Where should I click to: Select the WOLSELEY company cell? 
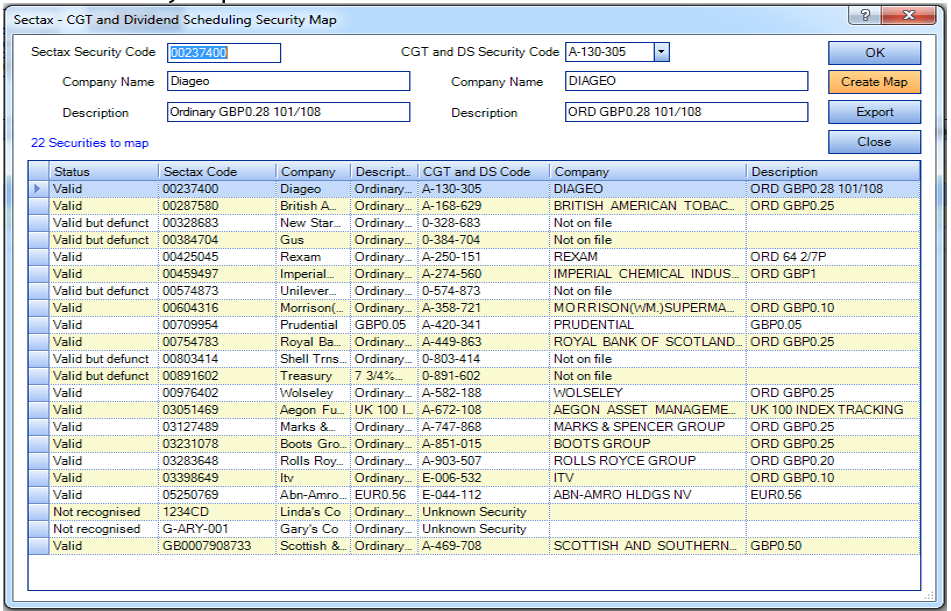(648, 393)
